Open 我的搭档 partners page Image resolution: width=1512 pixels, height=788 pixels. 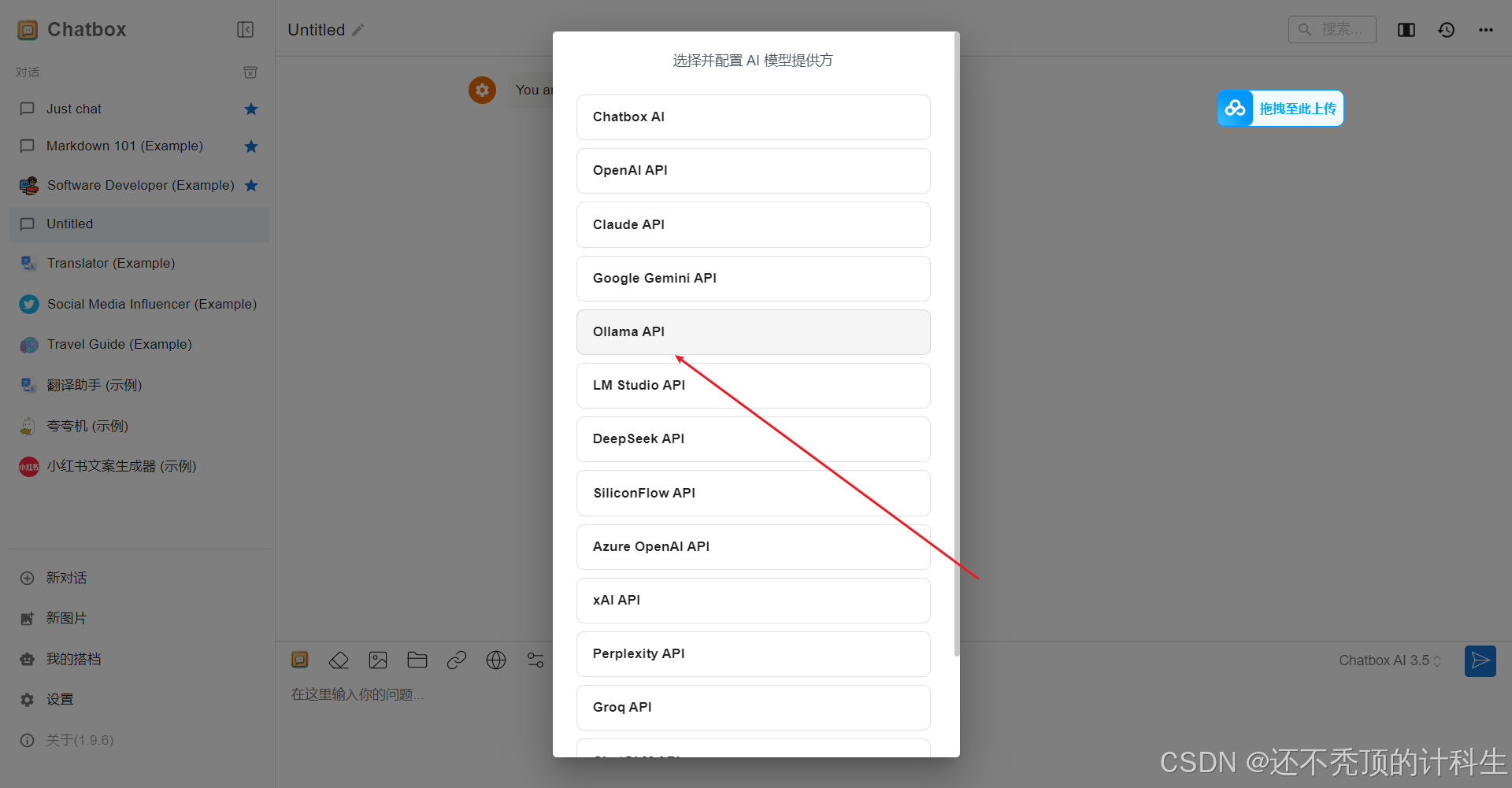coord(139,659)
